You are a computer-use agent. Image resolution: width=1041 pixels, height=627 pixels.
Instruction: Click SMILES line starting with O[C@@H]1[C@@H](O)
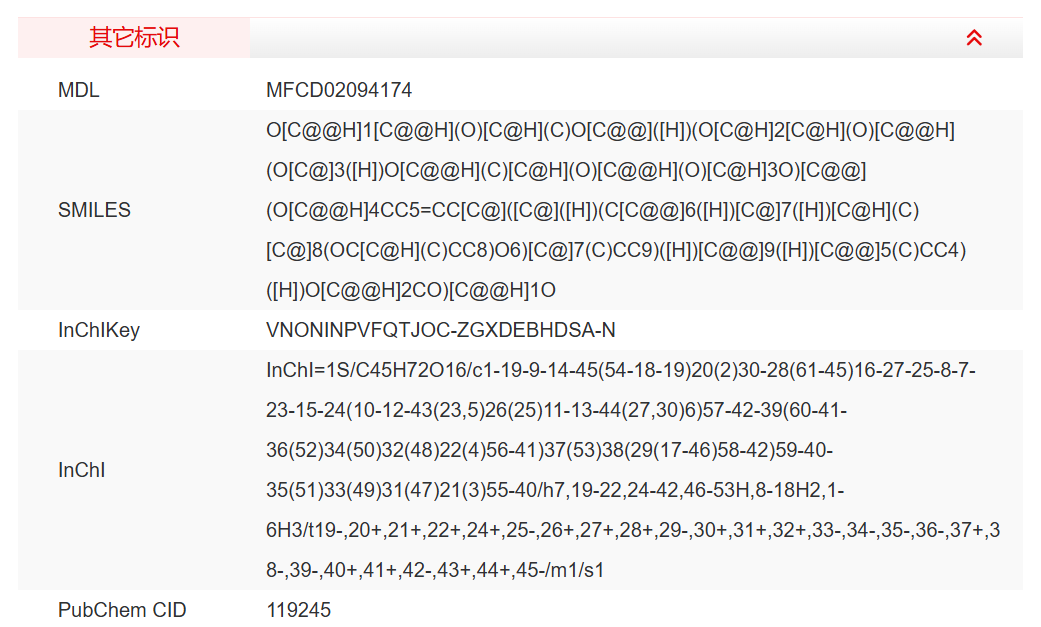coord(610,130)
